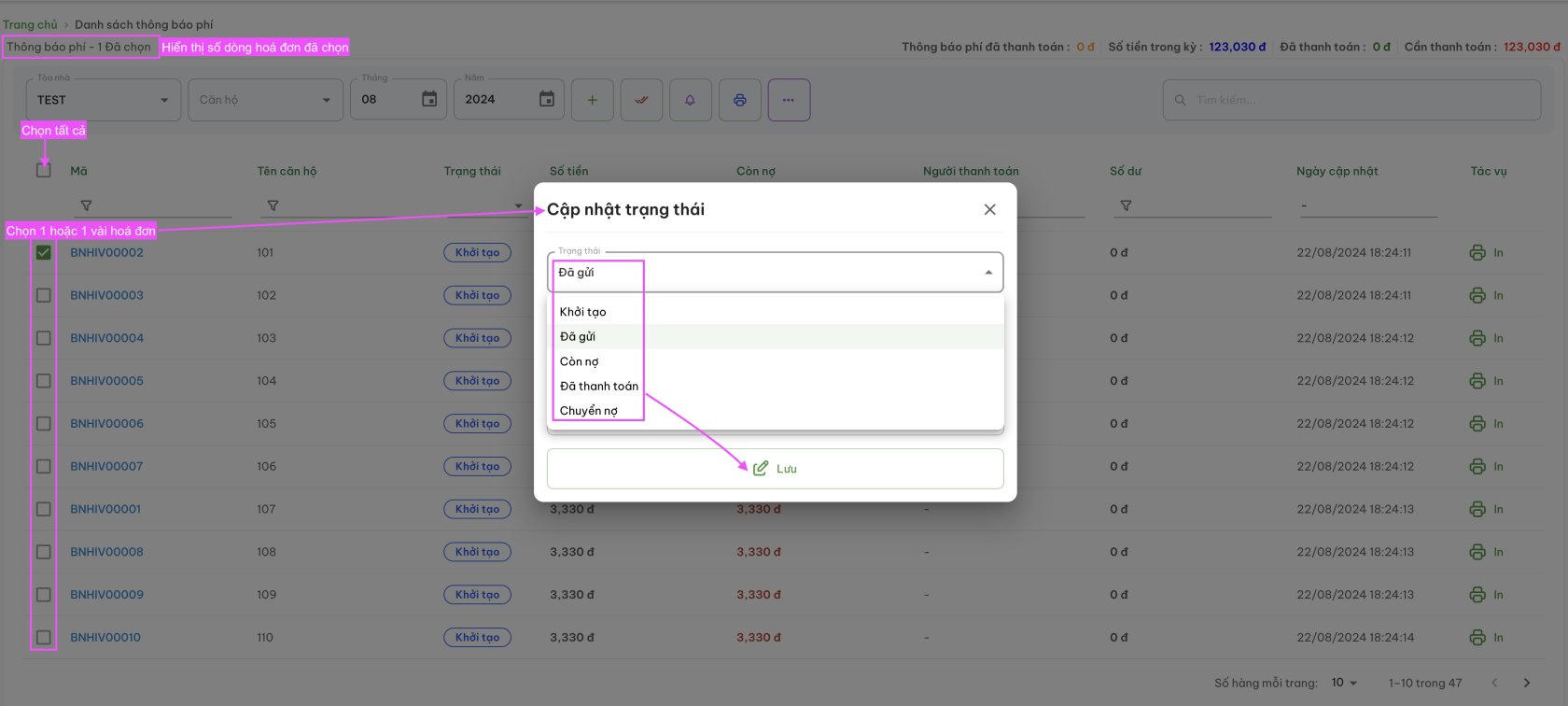Open invoice link BNHIV00009
This screenshot has width=1568, height=706.
pos(107,595)
